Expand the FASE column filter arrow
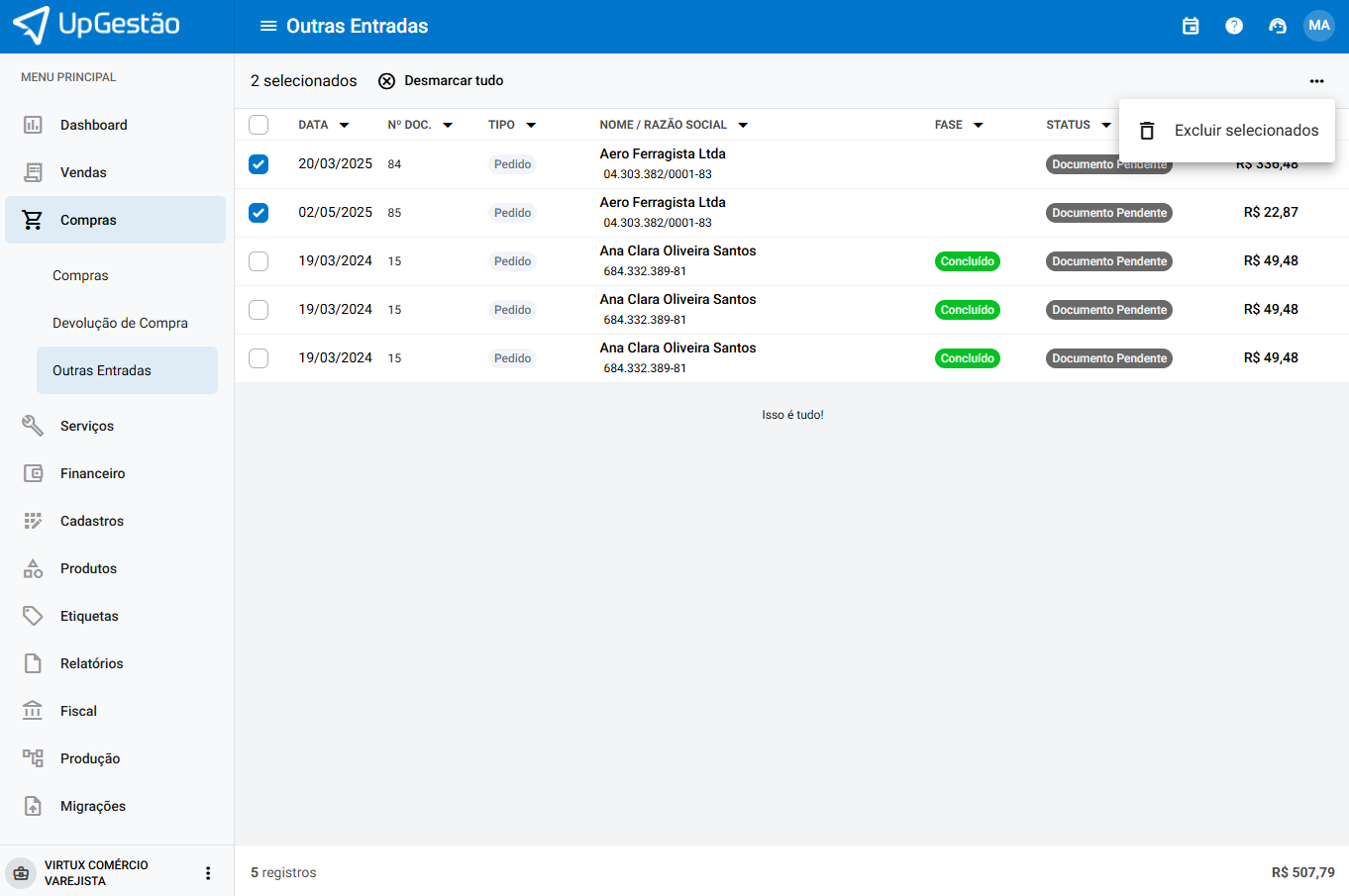The image size is (1349, 896). pos(978,125)
